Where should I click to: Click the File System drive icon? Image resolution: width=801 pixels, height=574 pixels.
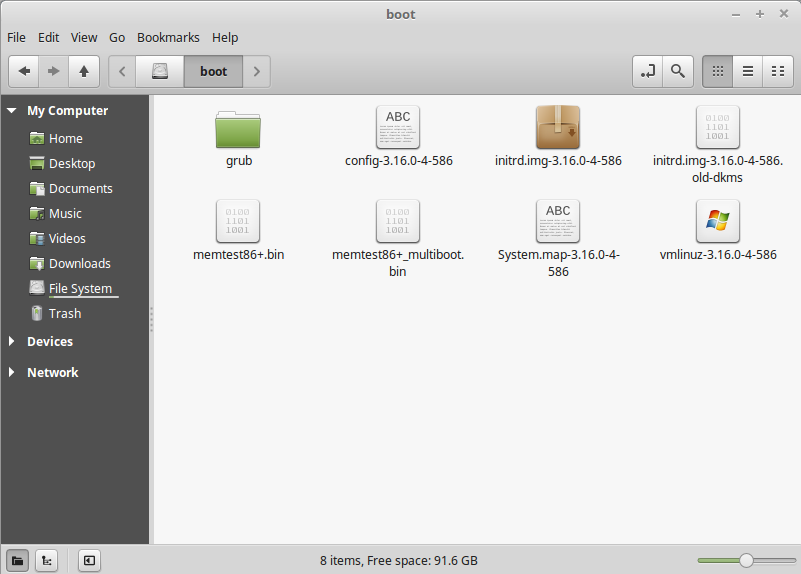coord(37,288)
